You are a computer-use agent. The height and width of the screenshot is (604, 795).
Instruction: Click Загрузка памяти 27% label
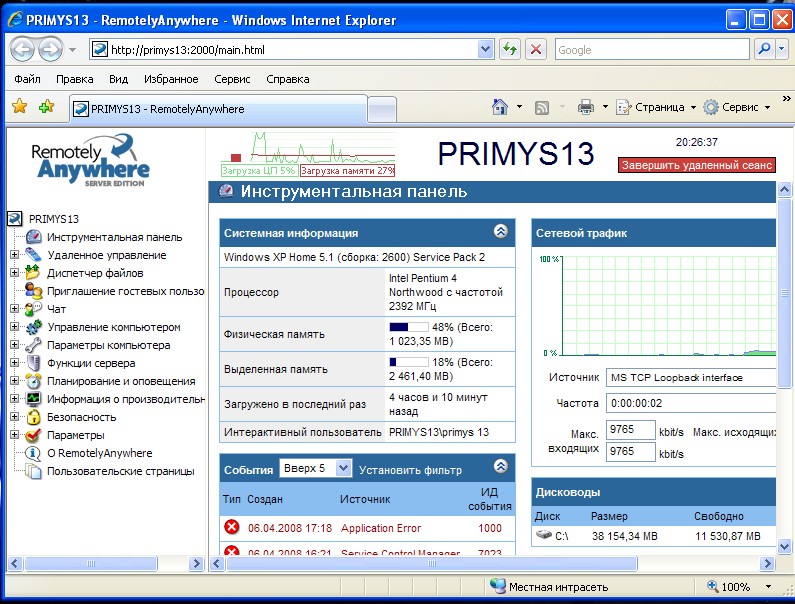347,171
